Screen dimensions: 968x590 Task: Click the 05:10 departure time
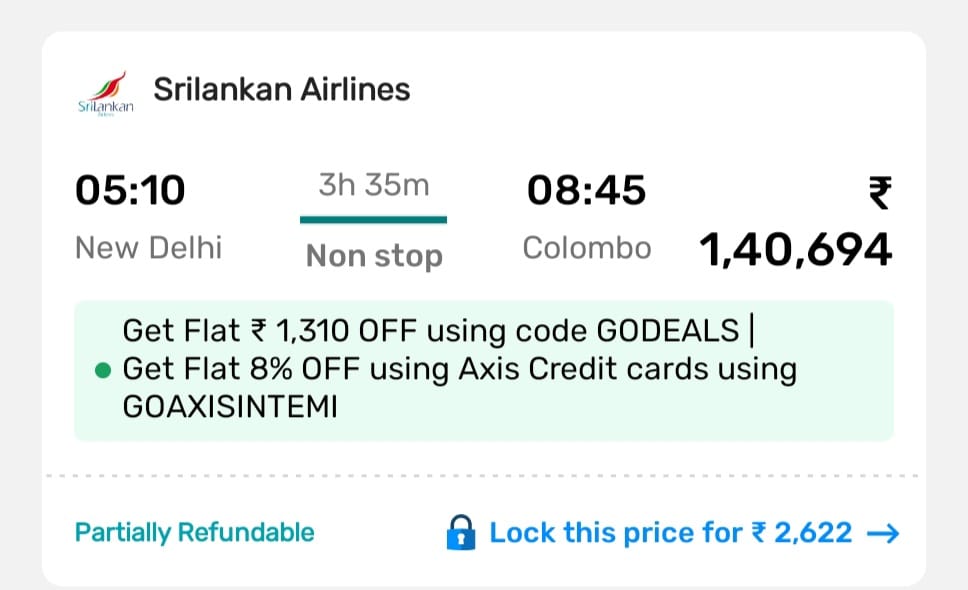[x=131, y=190]
